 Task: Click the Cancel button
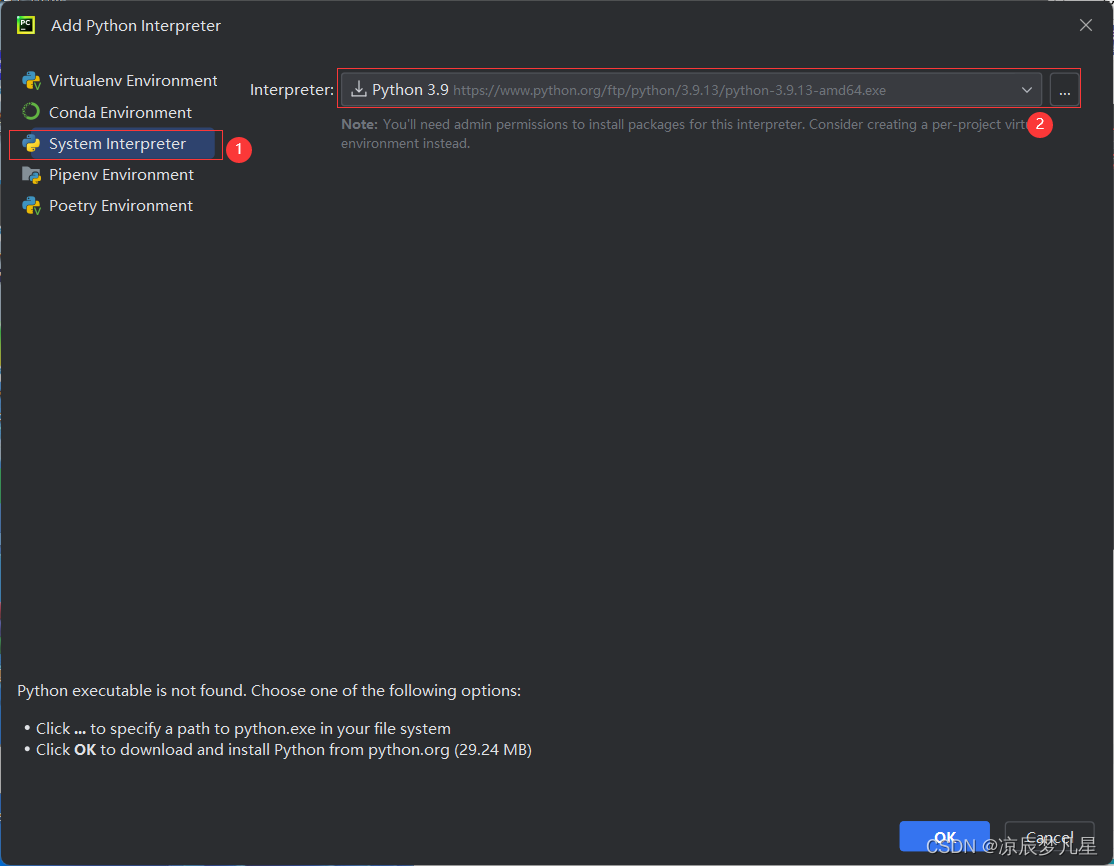tap(1049, 837)
